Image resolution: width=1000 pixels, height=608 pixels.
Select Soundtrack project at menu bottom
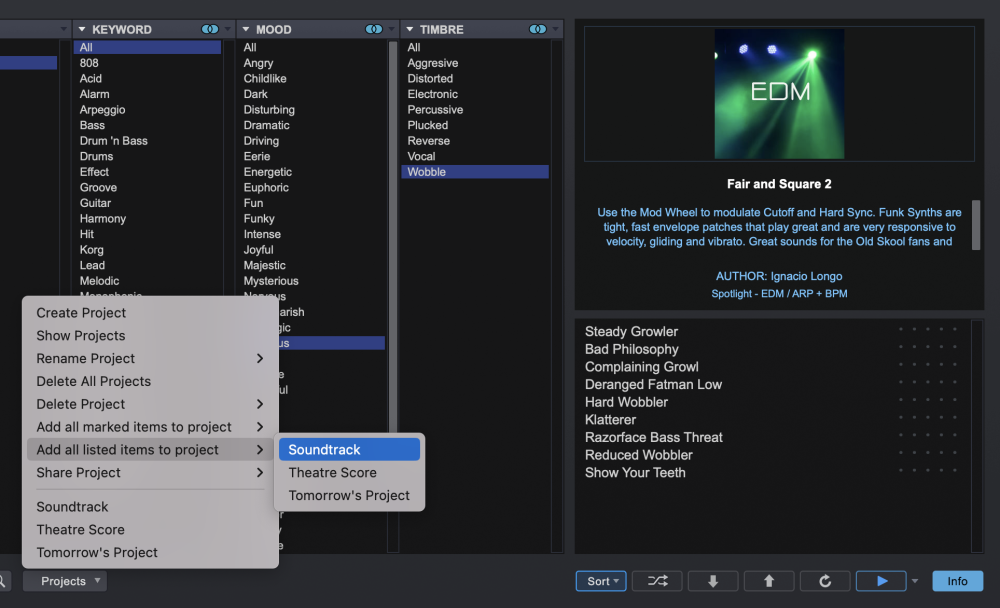[151, 507]
